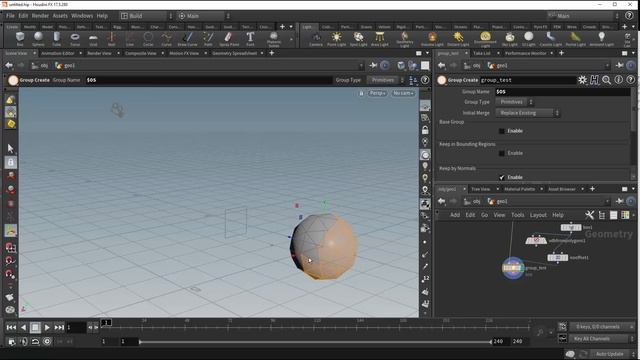Add a Point Light from the shelf
The image size is (640, 360).
[336, 39]
